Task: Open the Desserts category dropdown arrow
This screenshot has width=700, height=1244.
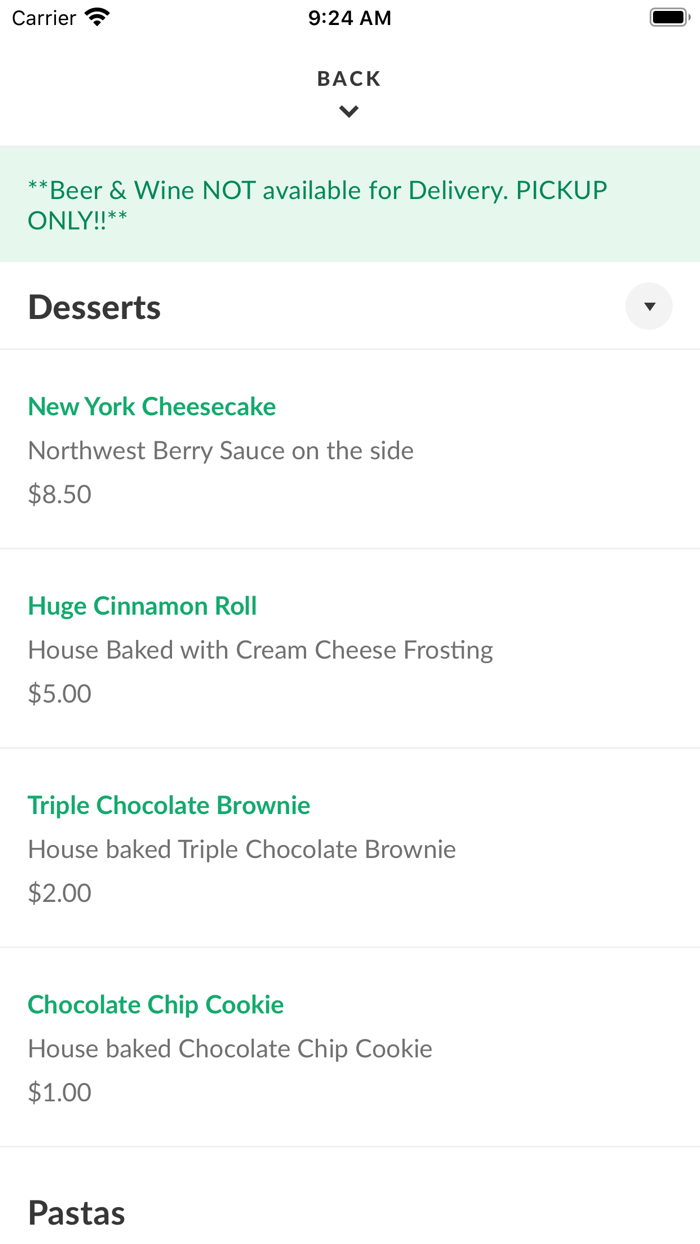Action: (x=649, y=307)
